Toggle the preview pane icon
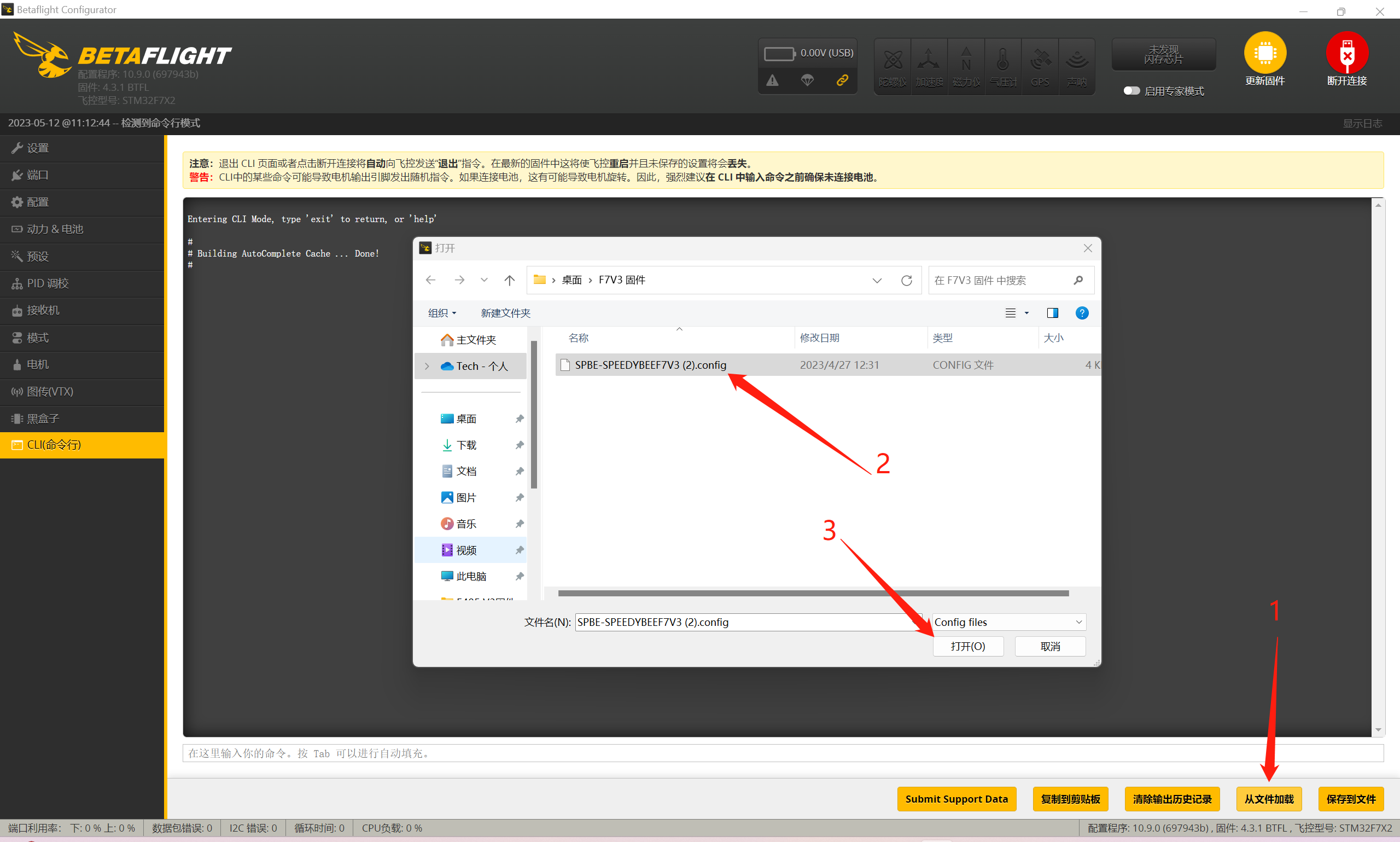 coord(1052,312)
